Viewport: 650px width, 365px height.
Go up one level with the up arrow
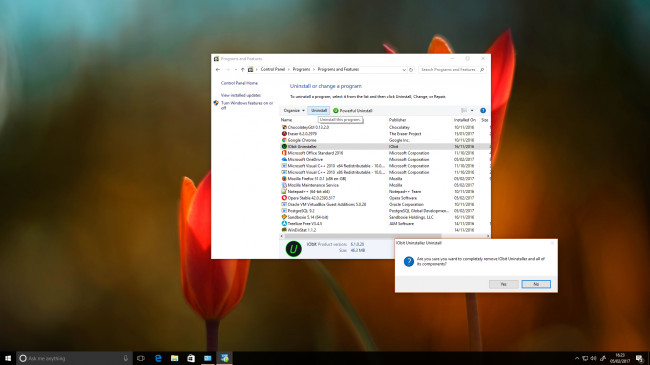[243, 70]
